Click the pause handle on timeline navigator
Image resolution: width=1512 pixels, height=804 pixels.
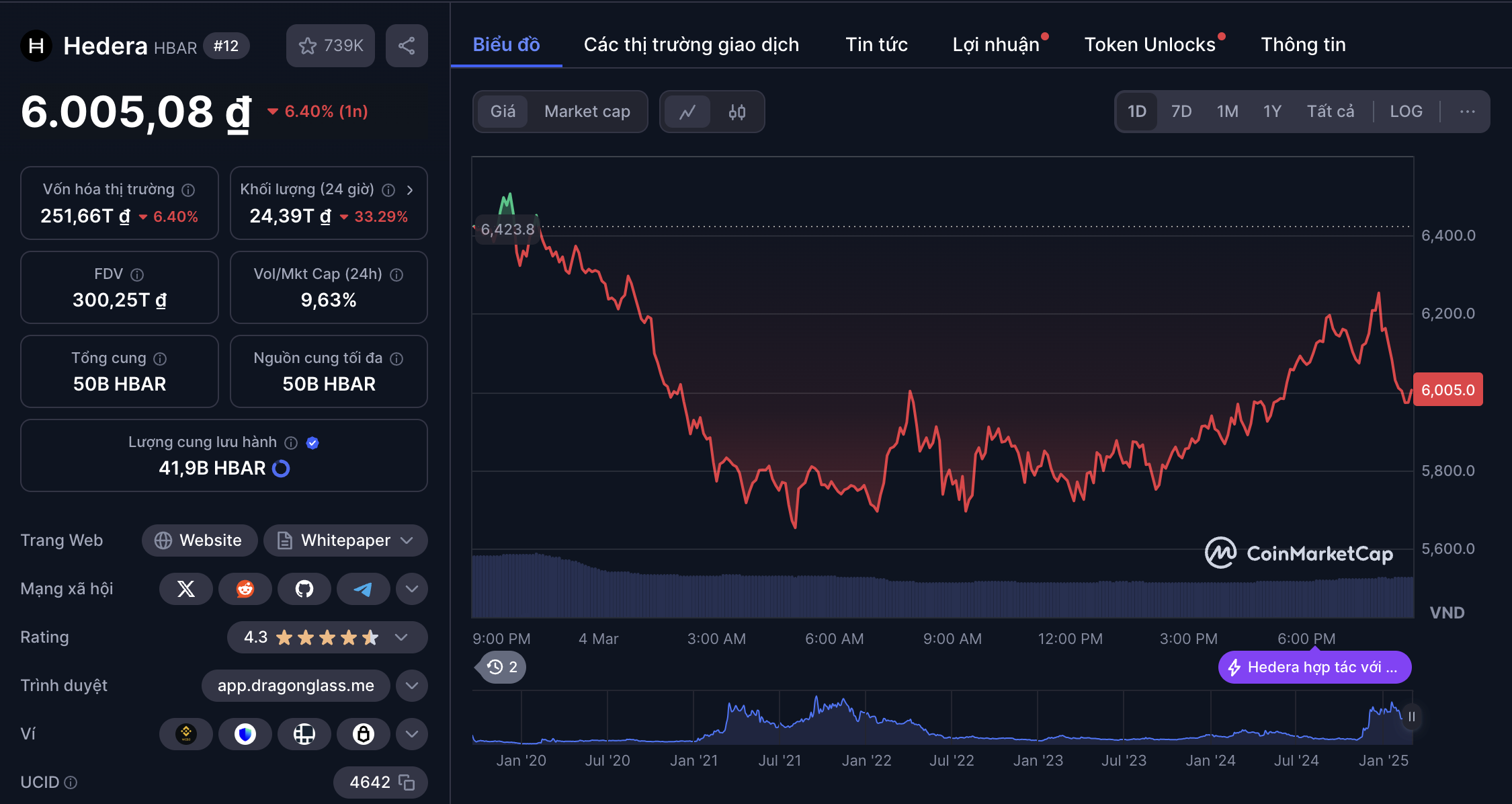pos(1412,717)
